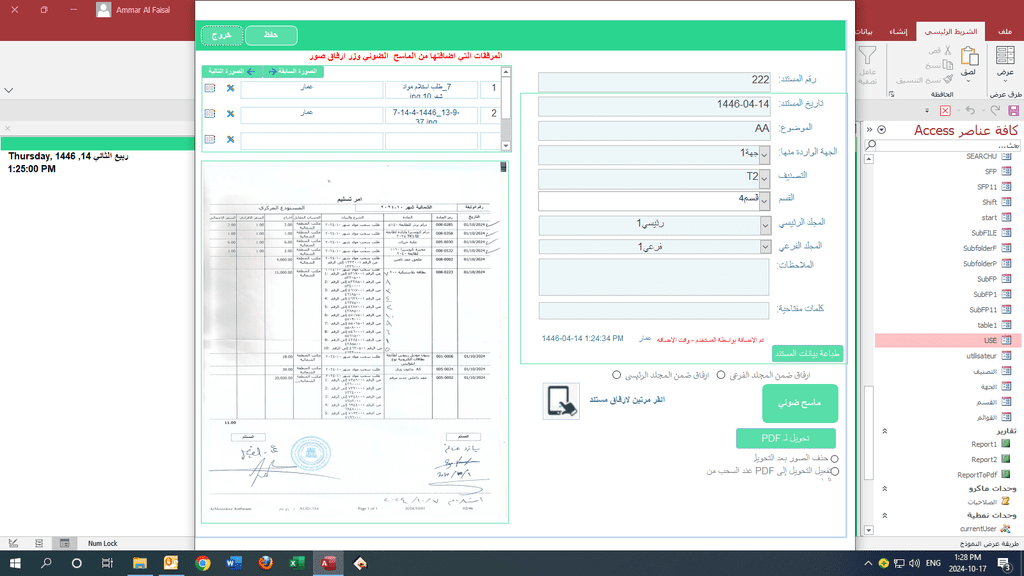Select ارفاق ضمن المجلد الرئيسي radio option
Screen dimensions: 1024x576
(x=616, y=375)
